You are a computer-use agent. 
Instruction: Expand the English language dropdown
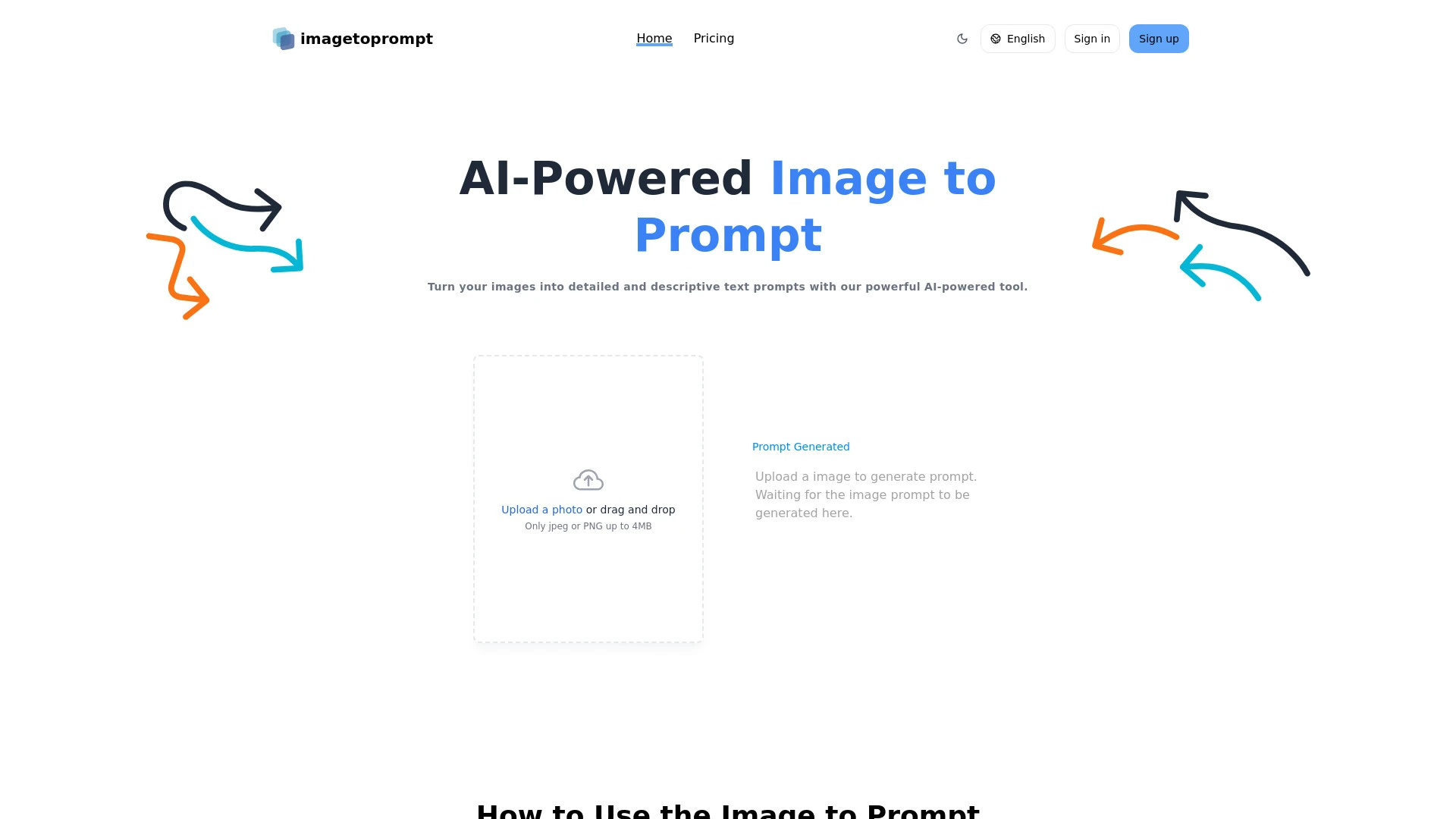tap(1017, 38)
